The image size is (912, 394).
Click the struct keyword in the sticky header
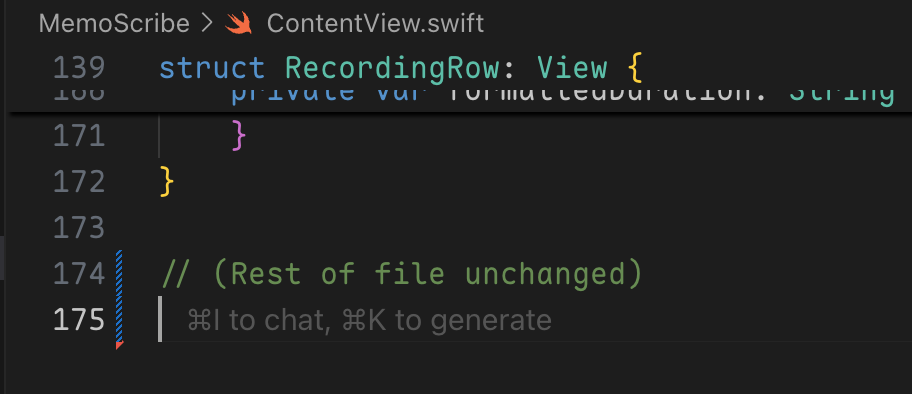(212, 69)
